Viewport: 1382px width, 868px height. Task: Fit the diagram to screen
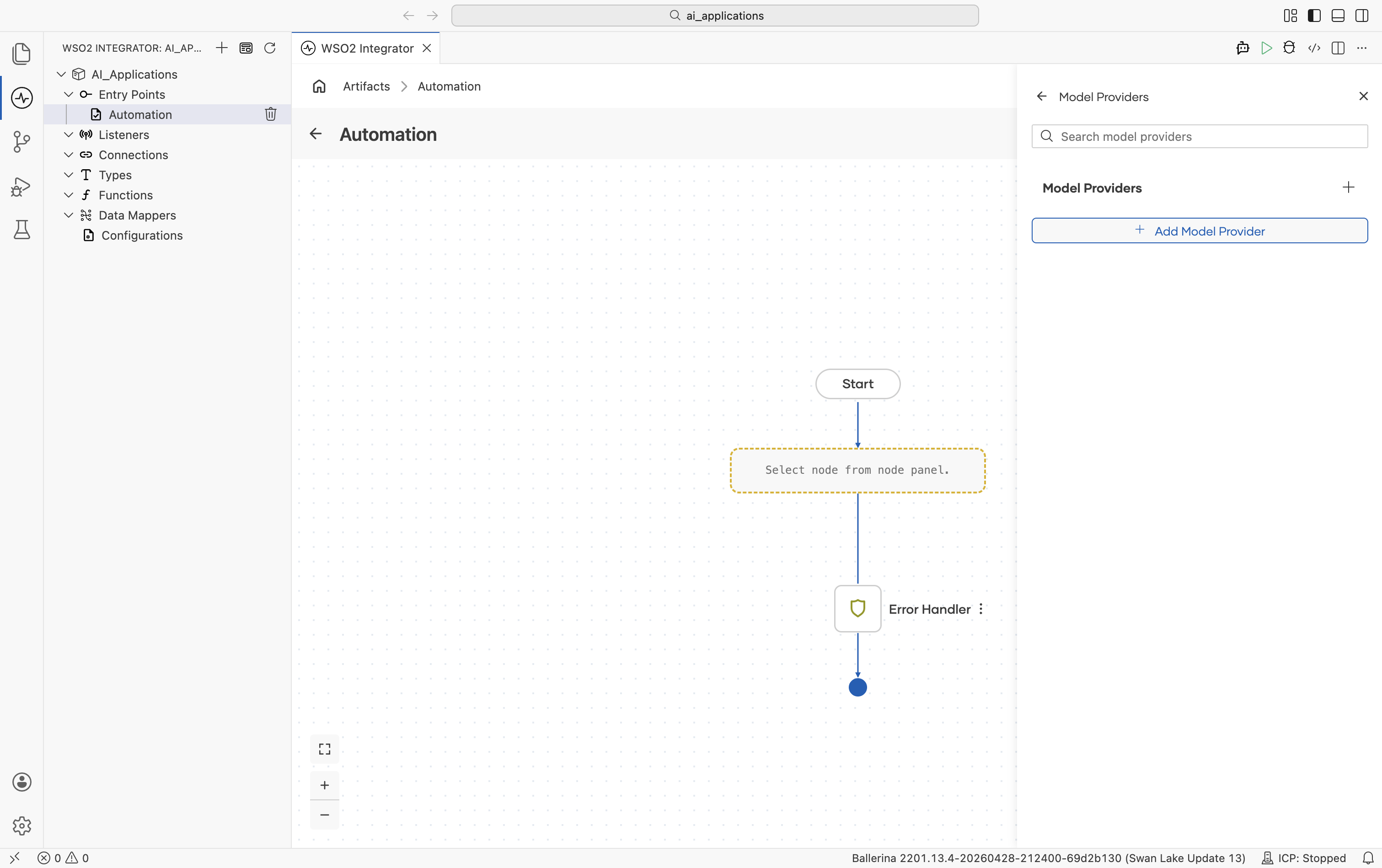point(324,749)
